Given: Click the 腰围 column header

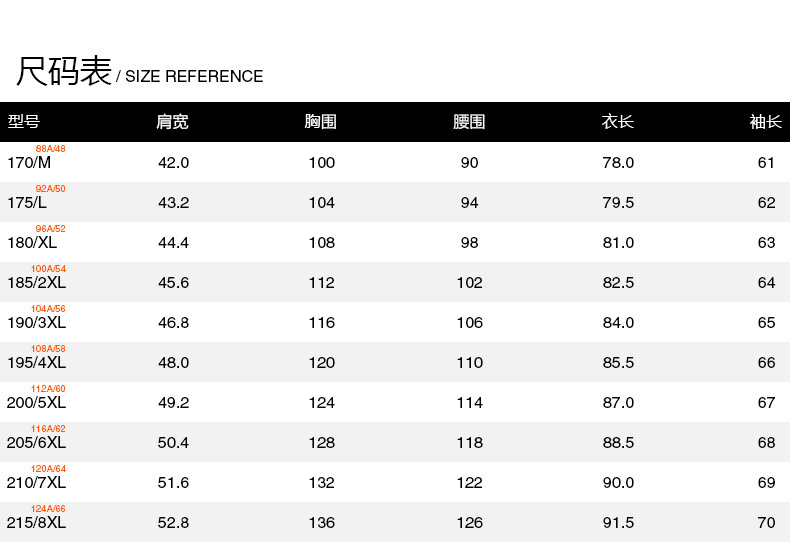Looking at the screenshot, I should (469, 122).
